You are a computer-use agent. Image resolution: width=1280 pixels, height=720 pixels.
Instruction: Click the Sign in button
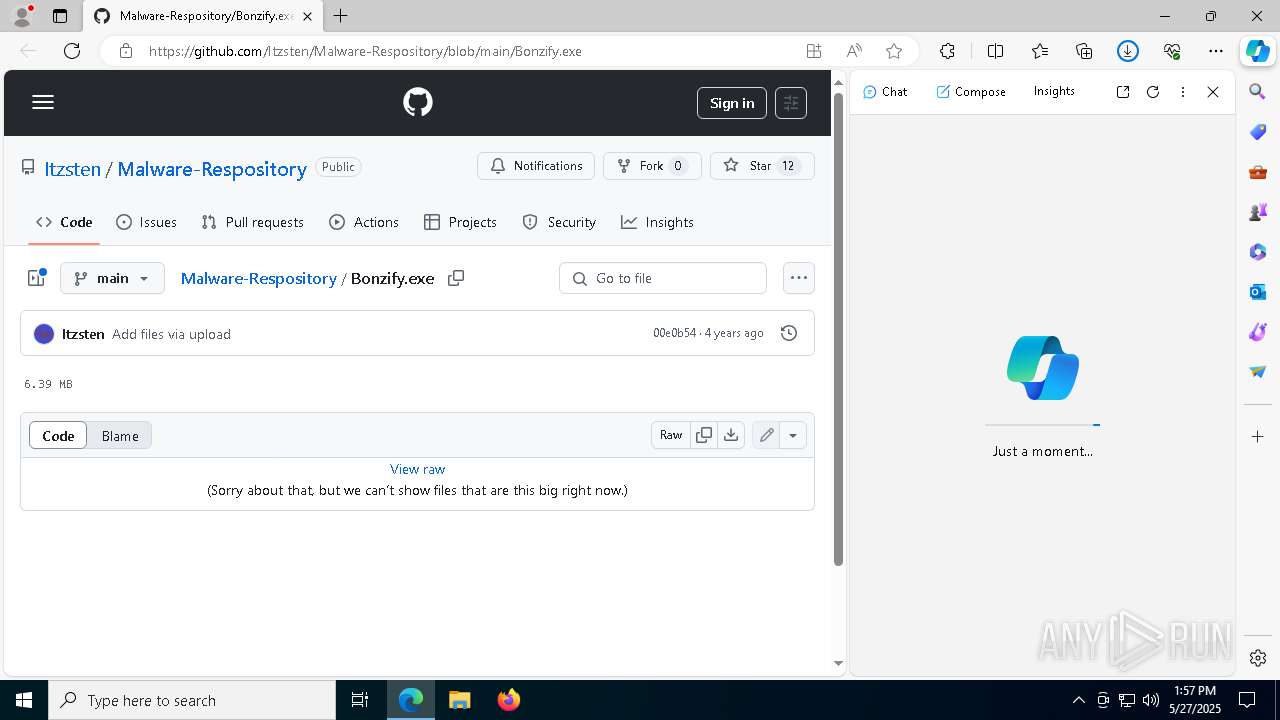point(732,103)
